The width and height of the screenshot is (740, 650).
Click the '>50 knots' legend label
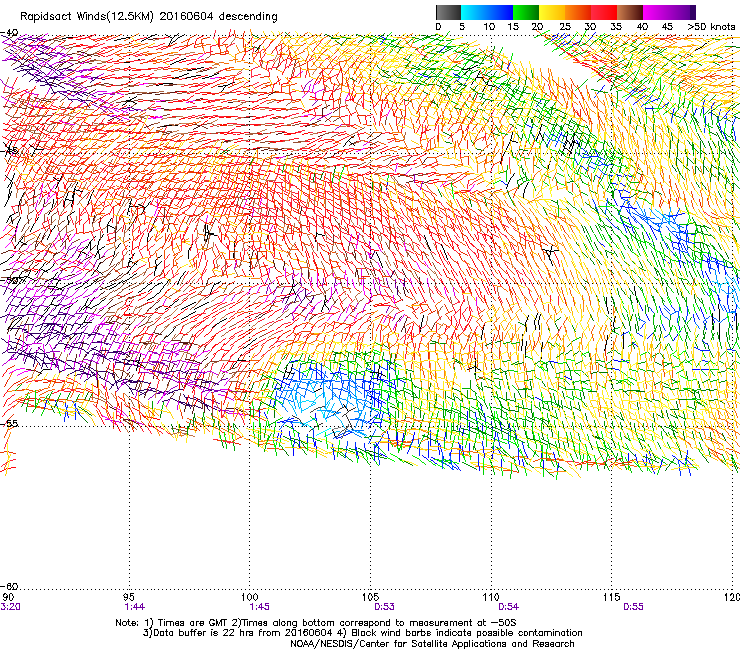coord(711,27)
